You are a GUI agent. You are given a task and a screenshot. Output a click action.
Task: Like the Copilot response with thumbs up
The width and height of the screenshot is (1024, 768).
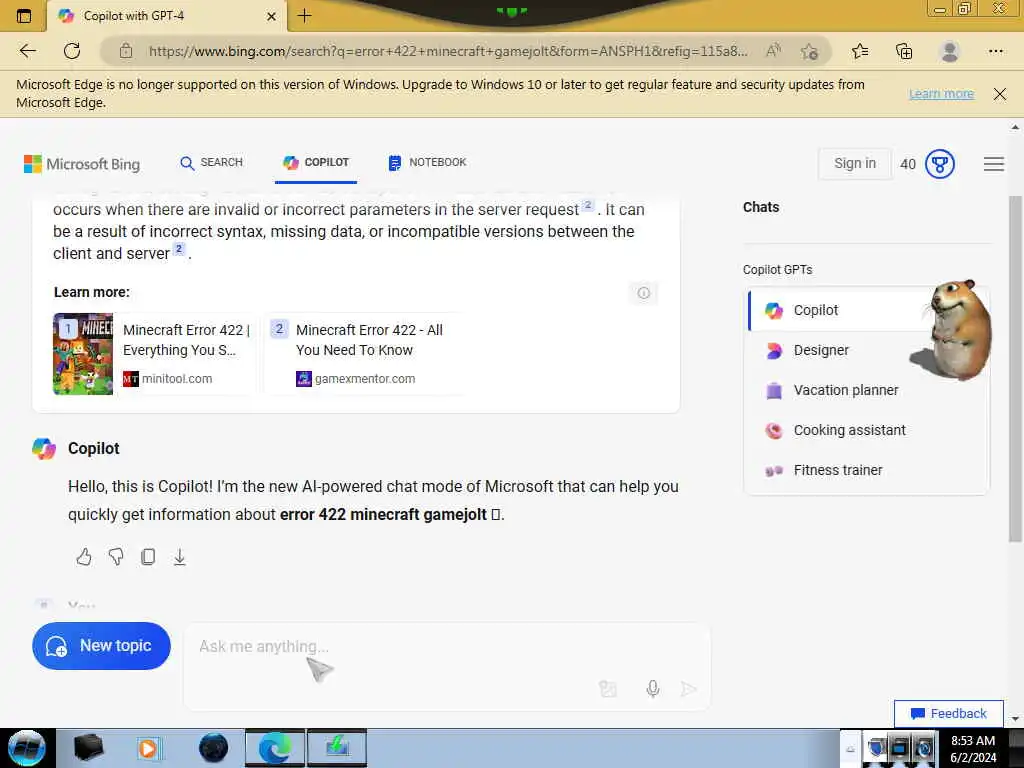84,557
